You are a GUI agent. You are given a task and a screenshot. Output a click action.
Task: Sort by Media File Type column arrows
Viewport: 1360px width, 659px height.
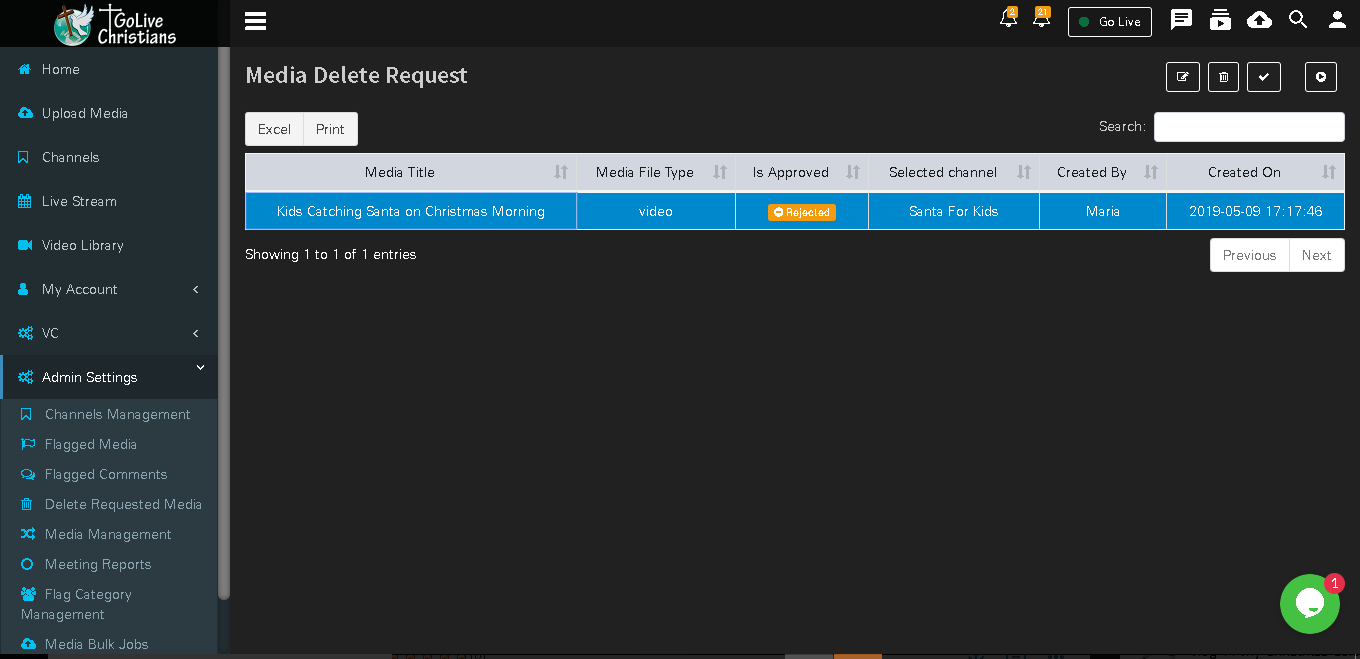(x=720, y=172)
